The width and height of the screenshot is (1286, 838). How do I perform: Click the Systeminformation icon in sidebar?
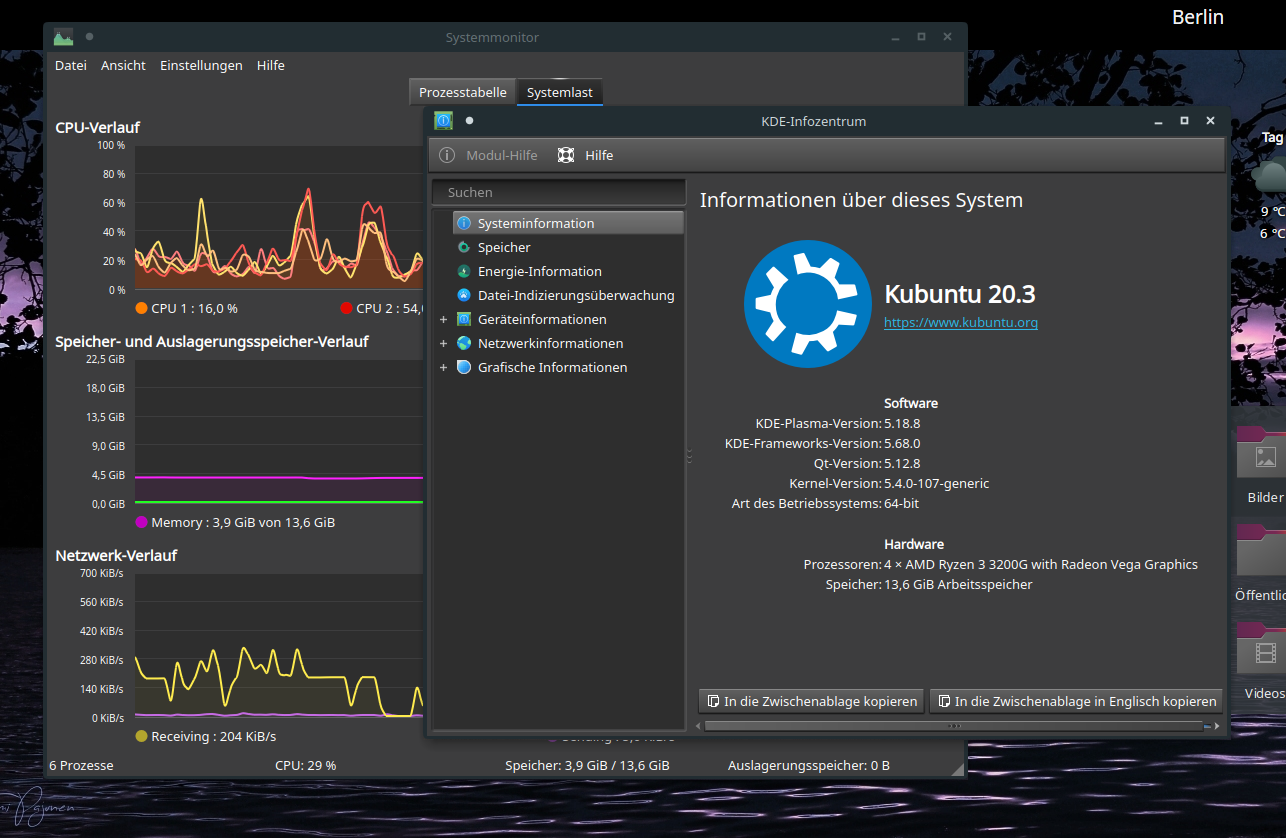click(464, 223)
